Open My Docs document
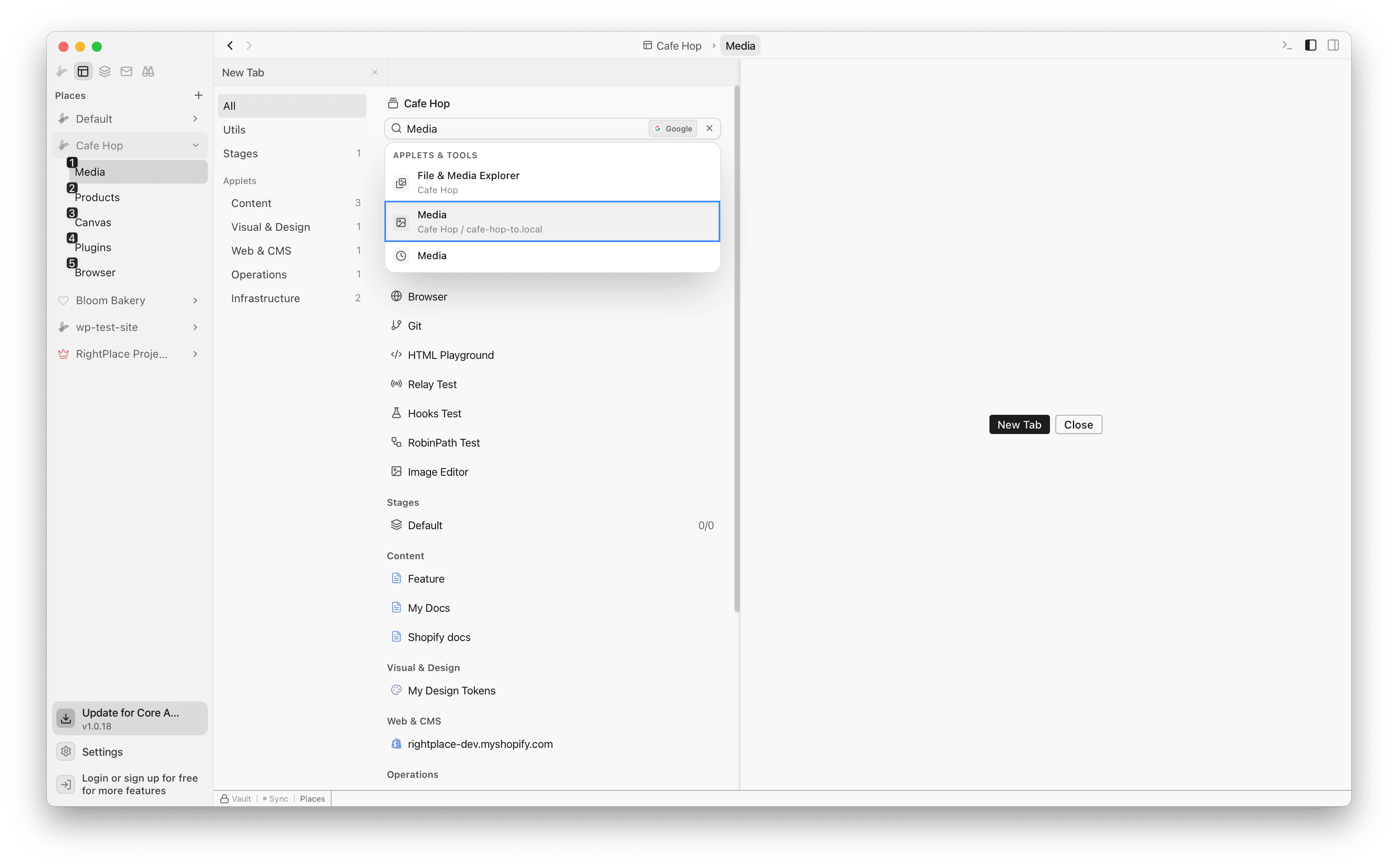1398x868 pixels. (552, 608)
